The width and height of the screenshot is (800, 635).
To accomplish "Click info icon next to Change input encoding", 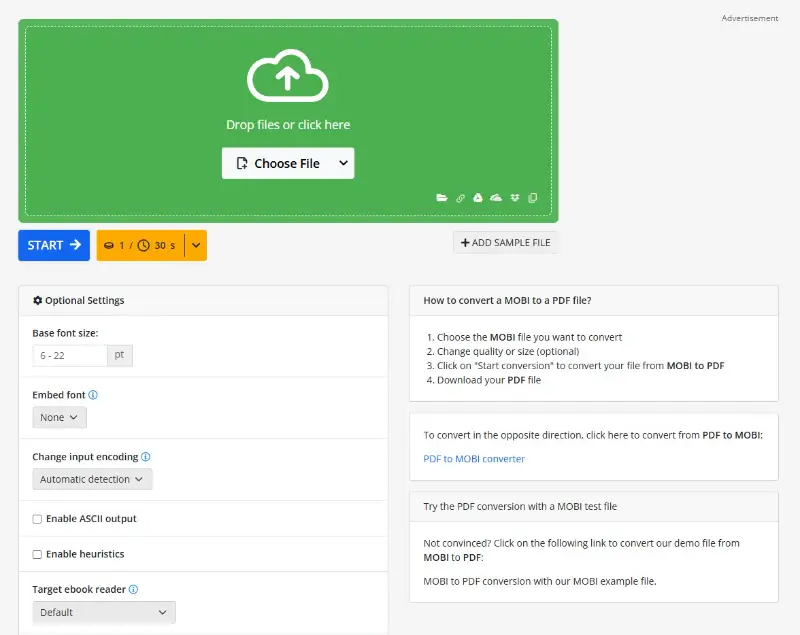I will [145, 457].
